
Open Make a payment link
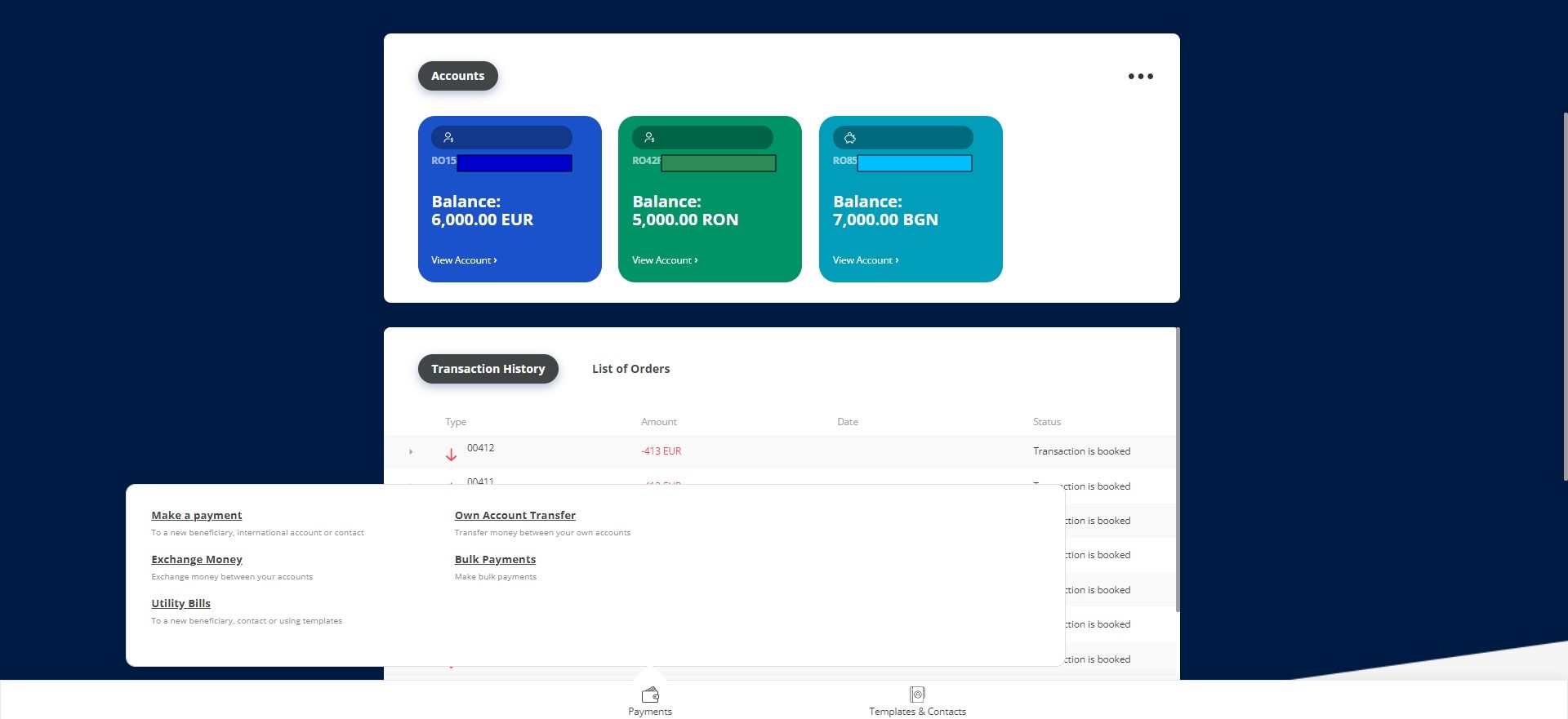pos(197,516)
